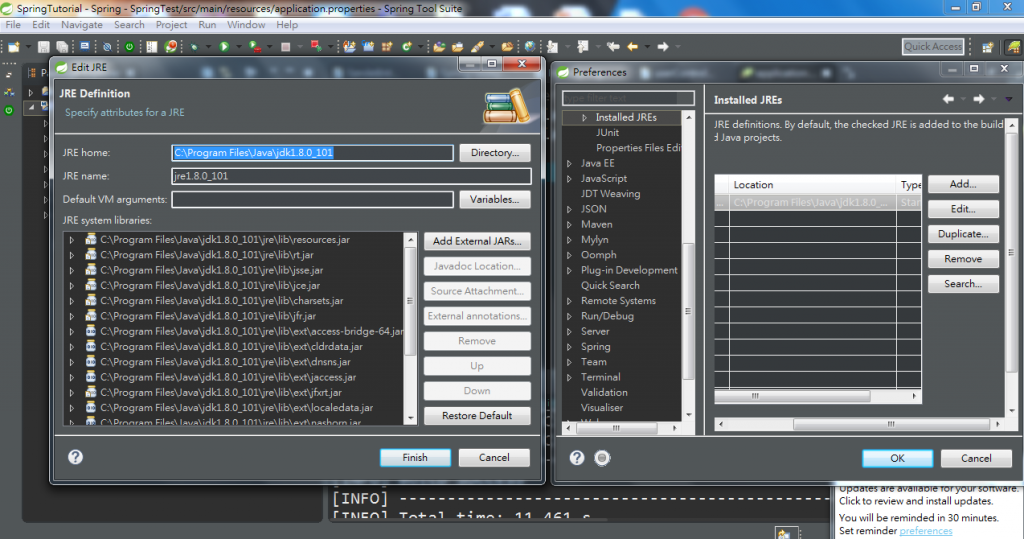Click the Stop square toolbar icon
Image resolution: width=1024 pixels, height=539 pixels.
point(285,46)
